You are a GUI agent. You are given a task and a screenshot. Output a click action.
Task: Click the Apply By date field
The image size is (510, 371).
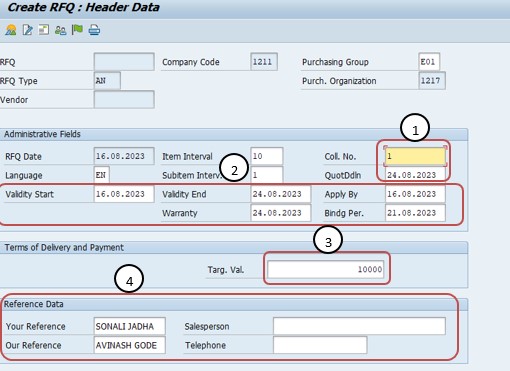click(x=415, y=194)
